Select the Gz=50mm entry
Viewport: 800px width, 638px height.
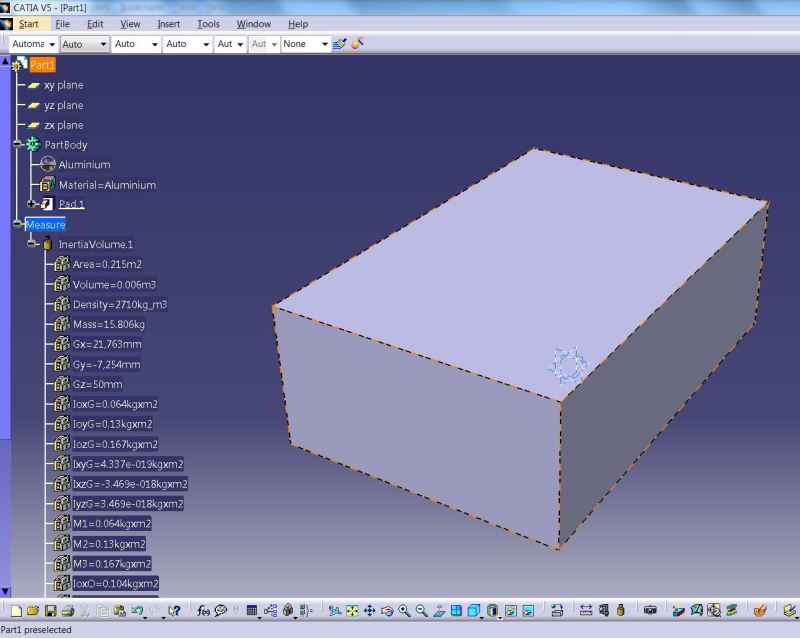click(97, 384)
